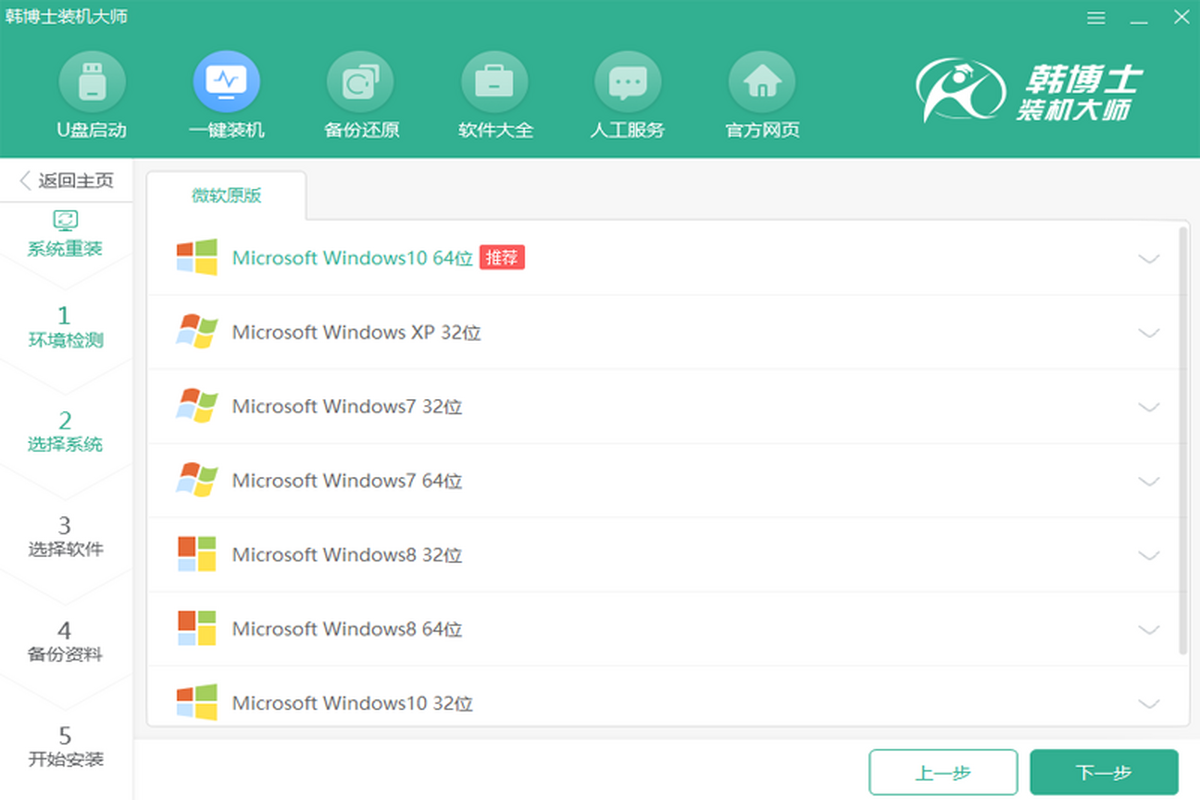Click the 上一步 previous step button
Image resolution: width=1200 pixels, height=800 pixels.
coord(943,773)
